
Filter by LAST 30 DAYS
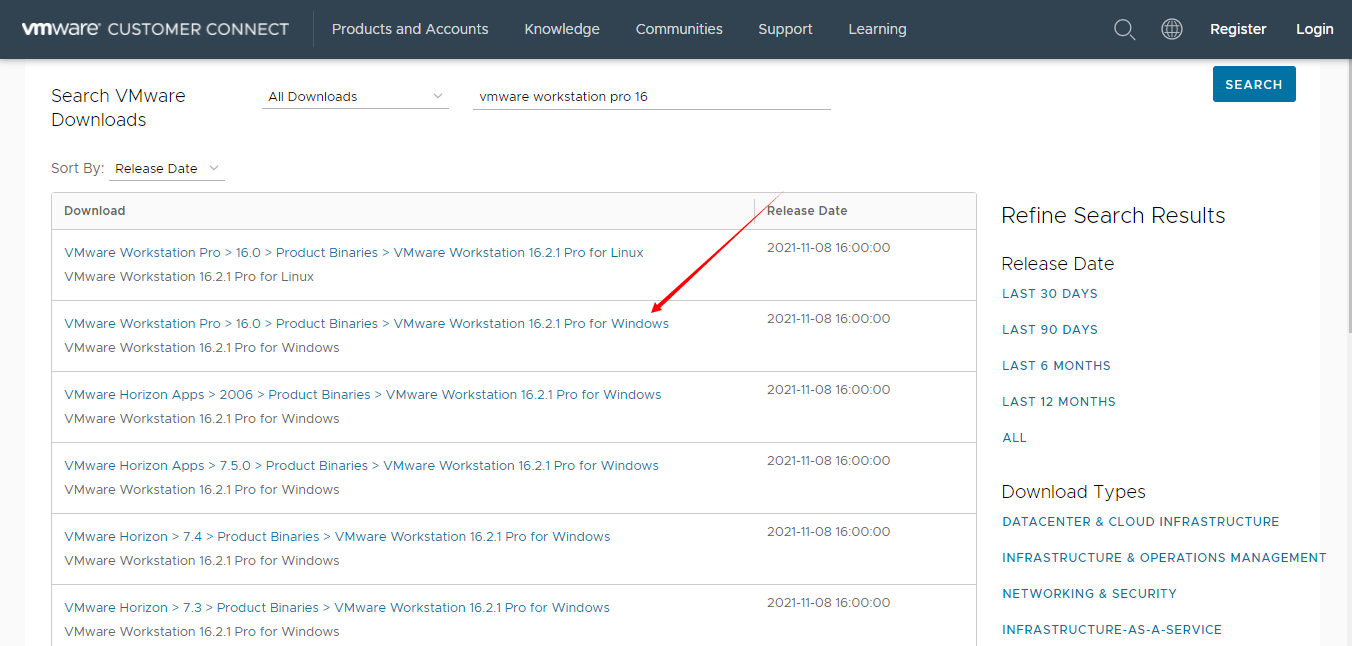[1050, 294]
